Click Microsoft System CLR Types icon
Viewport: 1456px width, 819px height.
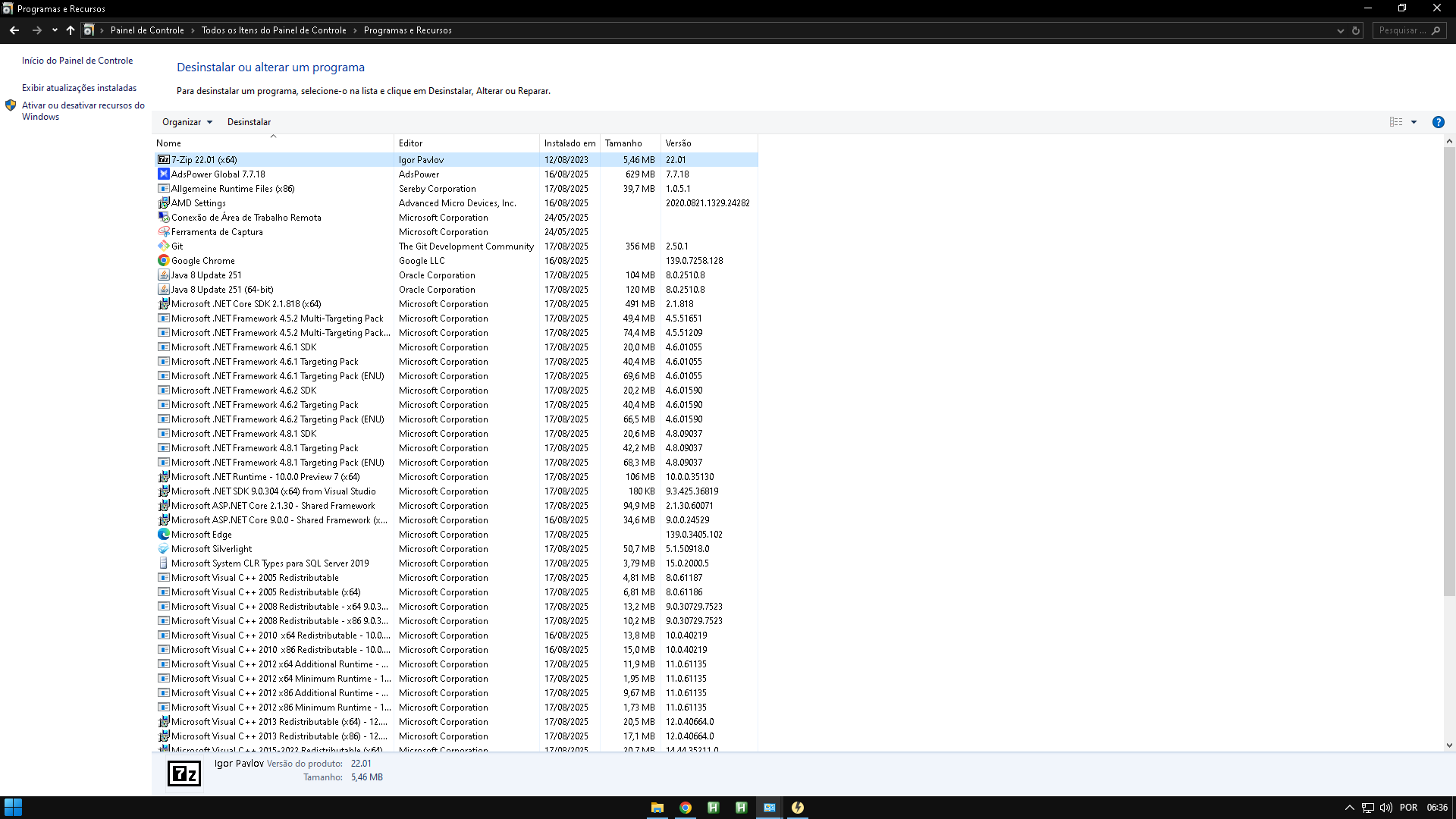tap(163, 563)
